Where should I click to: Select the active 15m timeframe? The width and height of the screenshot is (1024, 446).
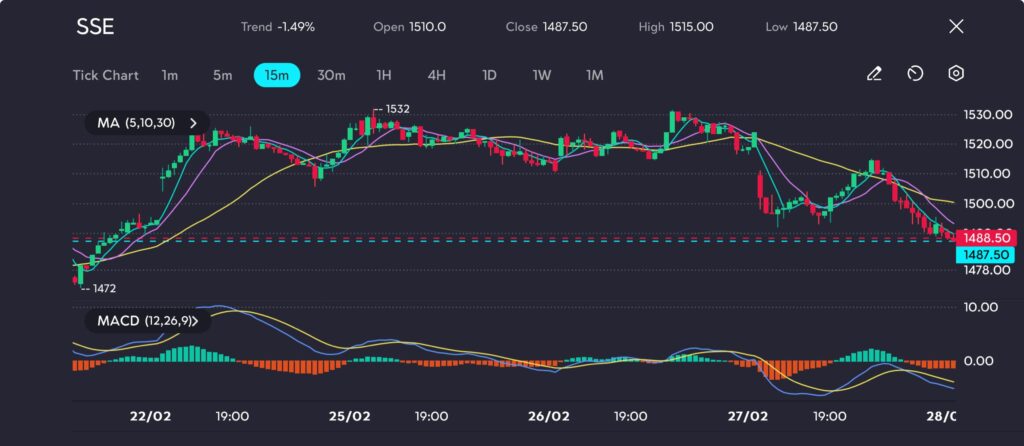(277, 75)
